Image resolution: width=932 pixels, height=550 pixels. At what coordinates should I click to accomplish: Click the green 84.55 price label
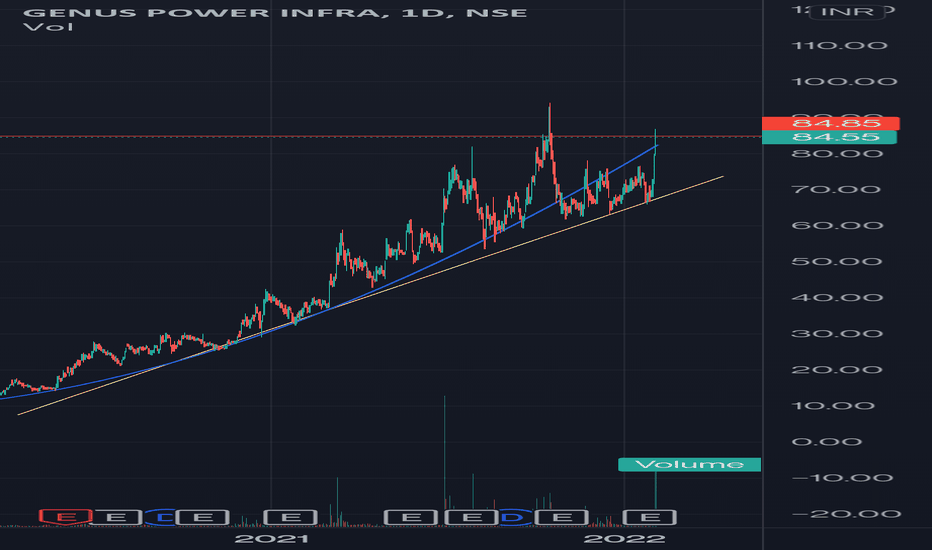[829, 137]
